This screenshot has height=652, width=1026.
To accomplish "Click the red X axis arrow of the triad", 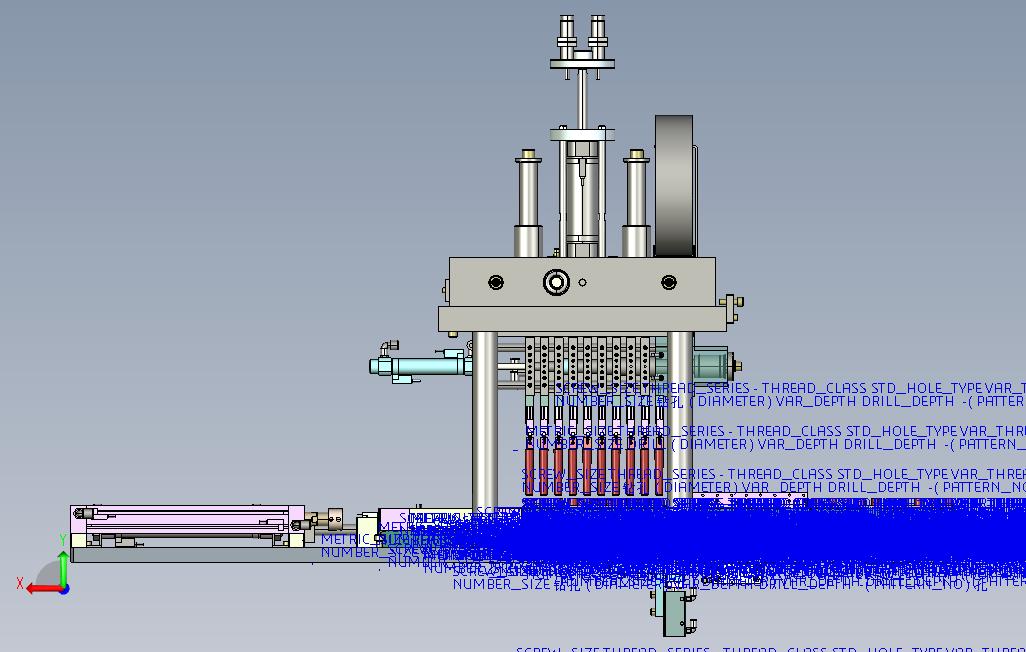I will [43, 589].
